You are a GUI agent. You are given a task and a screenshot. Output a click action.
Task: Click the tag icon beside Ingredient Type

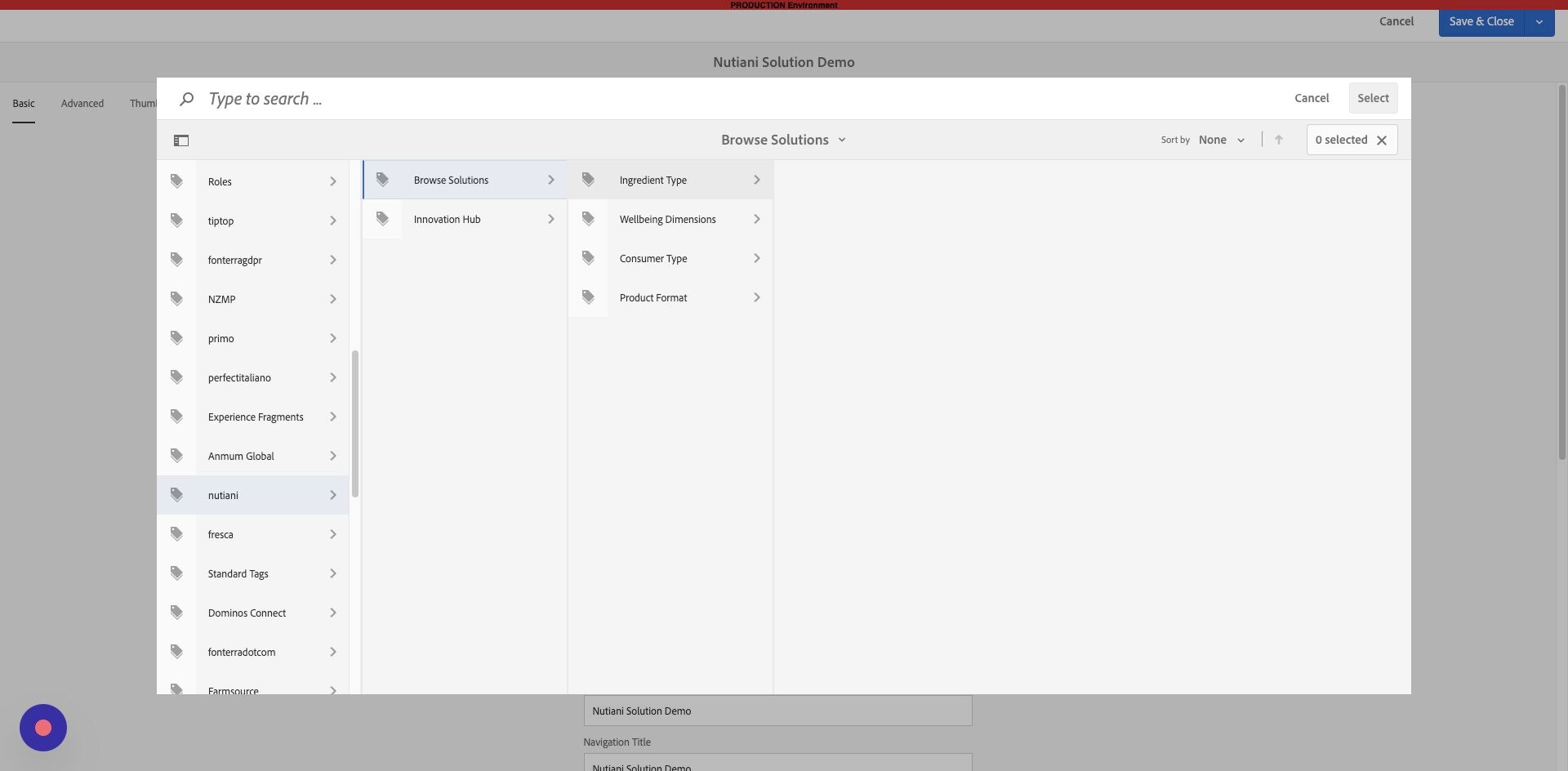[588, 180]
